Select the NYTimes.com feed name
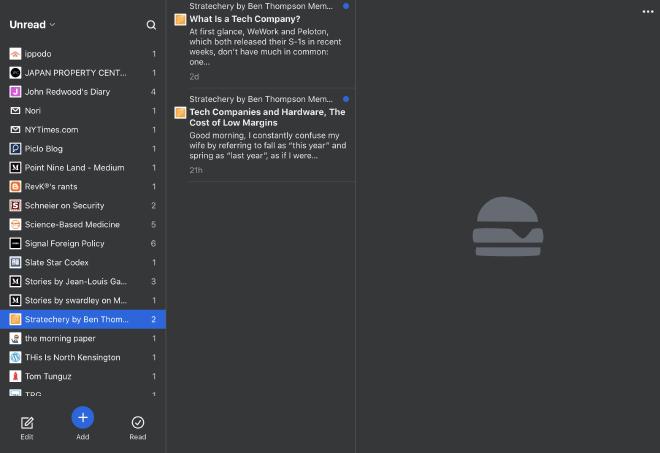The width and height of the screenshot is (660, 453). pyautogui.click(x=51, y=130)
